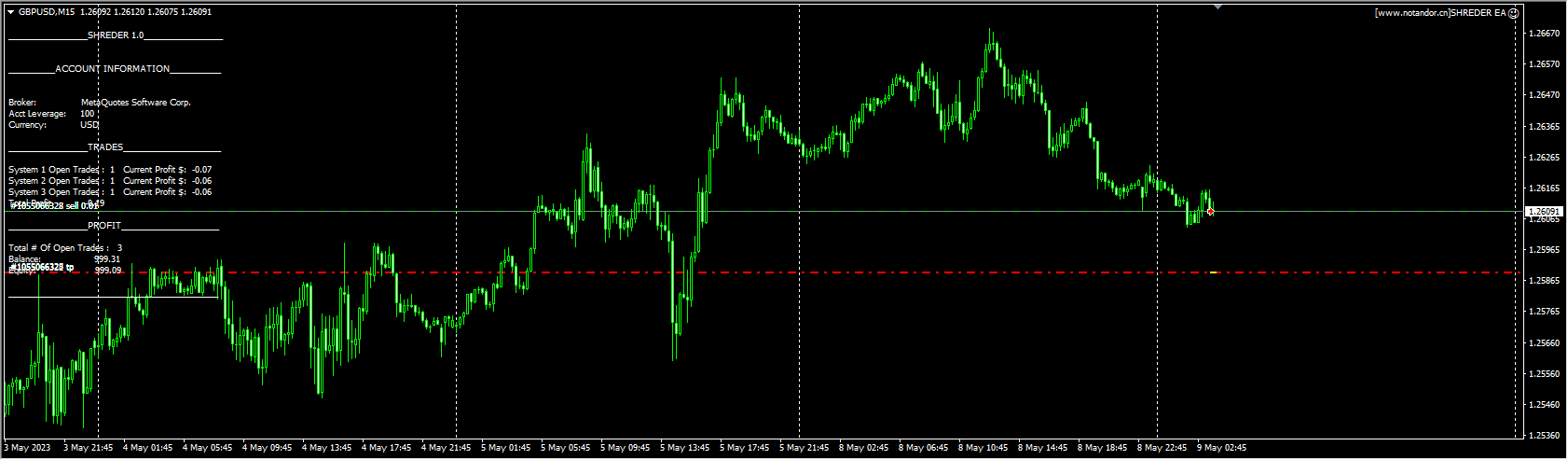Click the '8 May 14:45' time axis label

[x=1042, y=448]
